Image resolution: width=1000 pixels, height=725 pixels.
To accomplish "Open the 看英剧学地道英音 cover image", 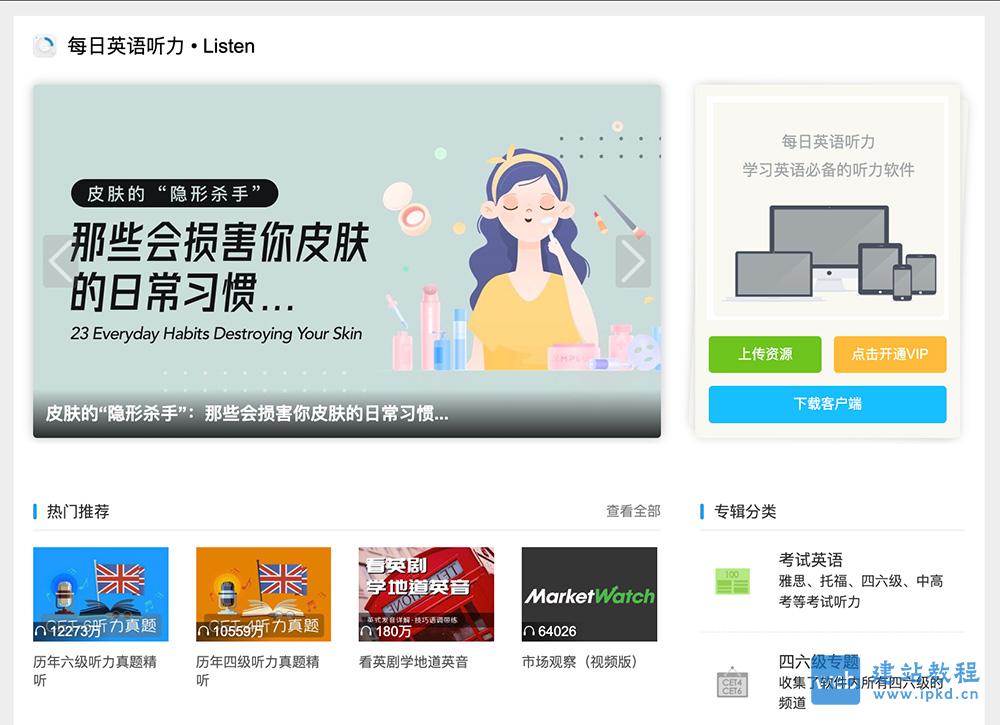I will 426,594.
